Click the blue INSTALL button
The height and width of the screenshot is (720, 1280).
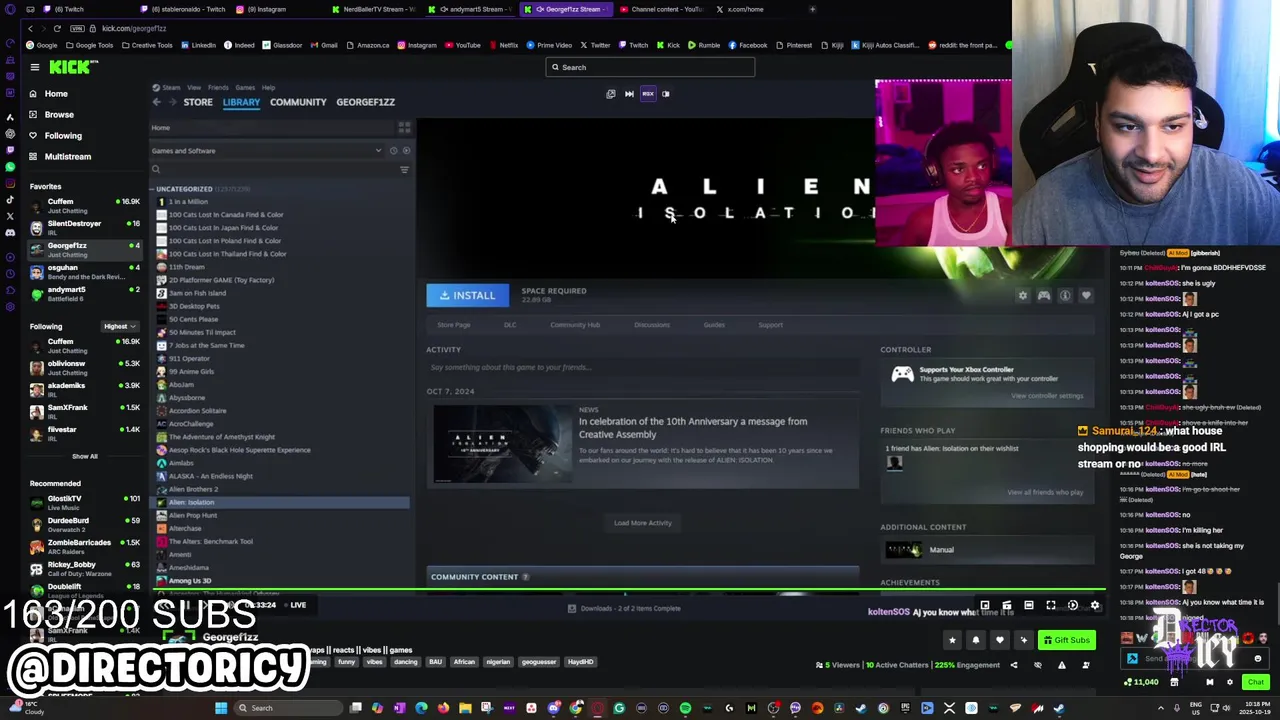pos(467,295)
